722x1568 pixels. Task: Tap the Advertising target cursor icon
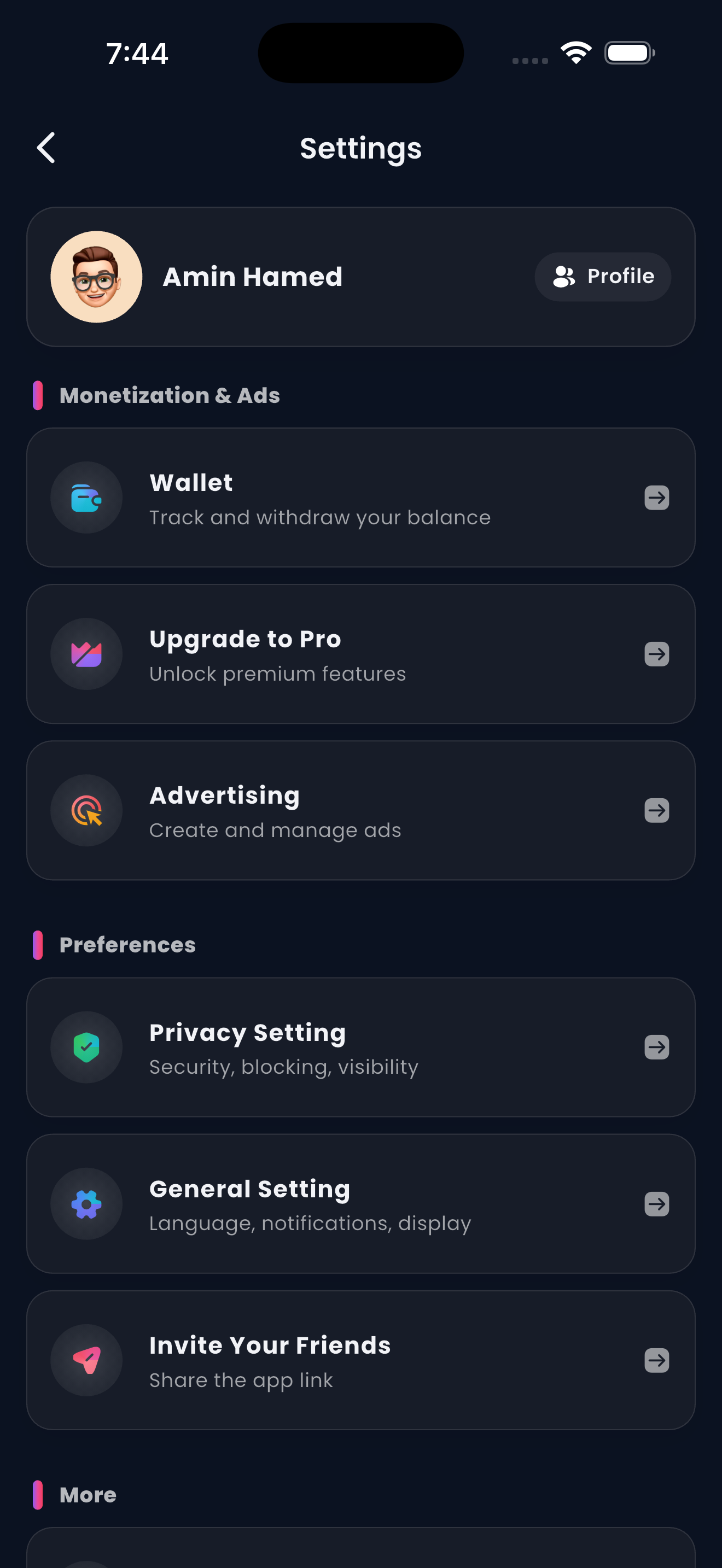(x=86, y=811)
